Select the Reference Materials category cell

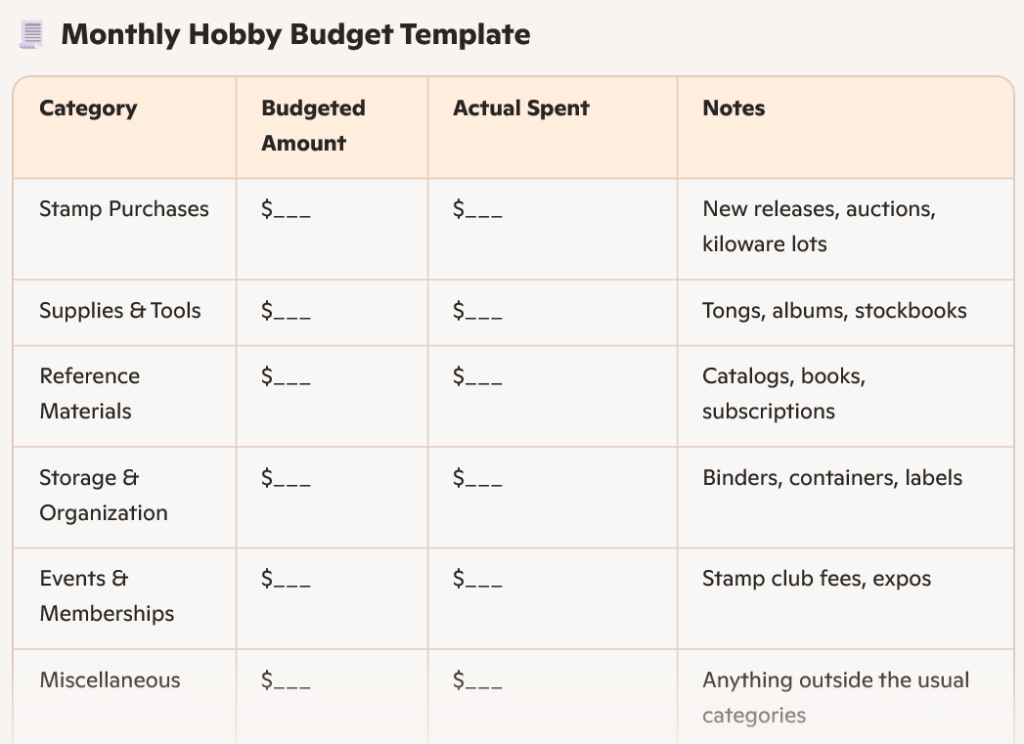pos(90,394)
